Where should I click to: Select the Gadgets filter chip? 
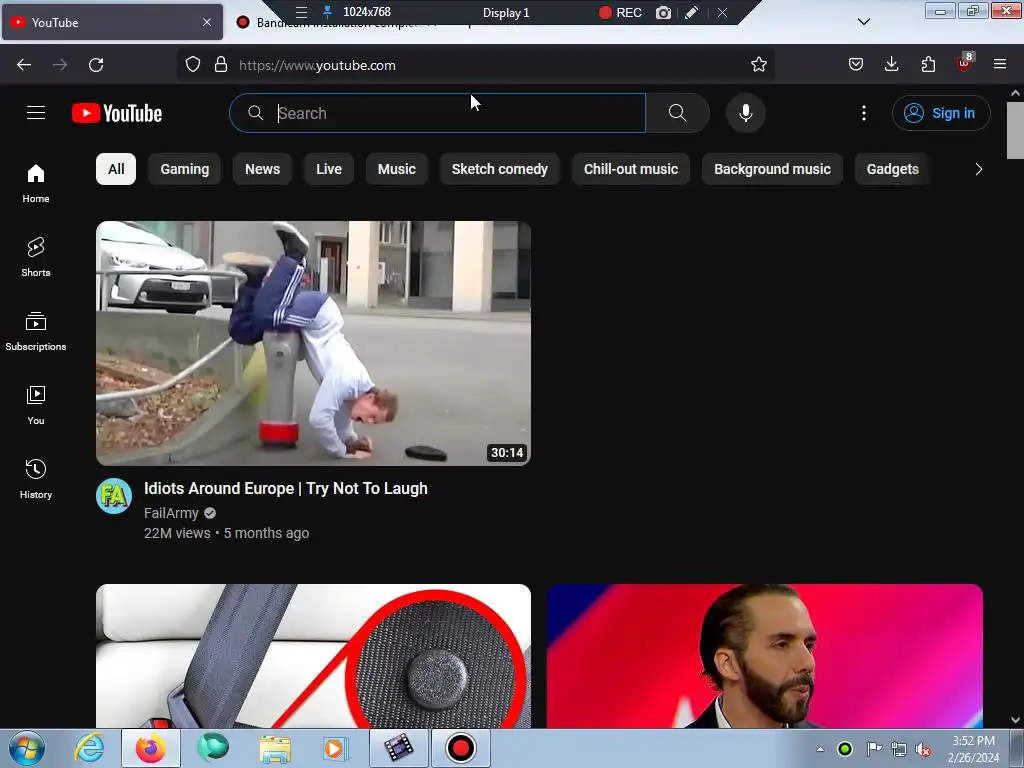tap(892, 169)
